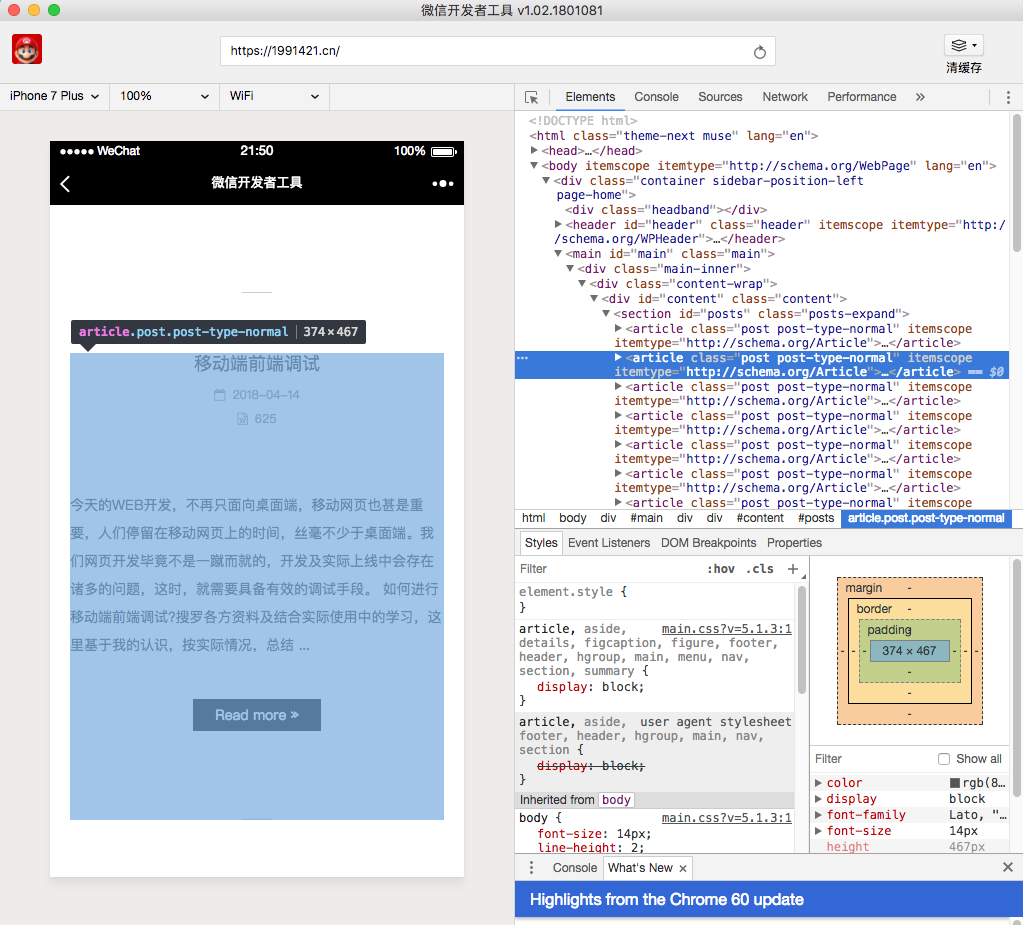Switch to the Console tab in DevTools
Image resolution: width=1023 pixels, height=925 pixels.
click(x=656, y=97)
